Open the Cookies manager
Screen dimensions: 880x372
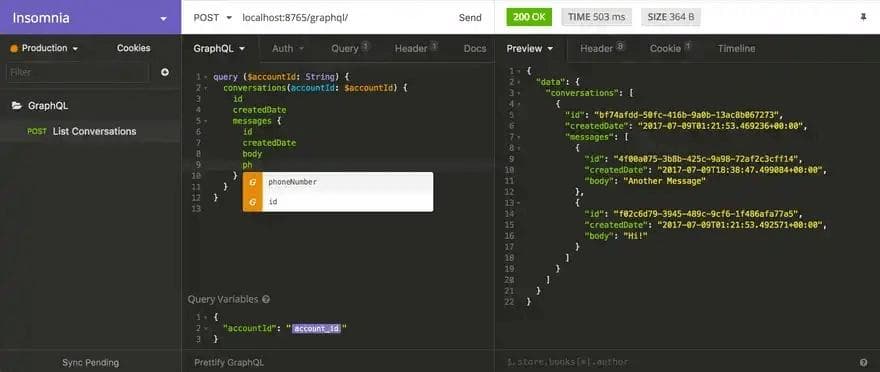tap(134, 48)
